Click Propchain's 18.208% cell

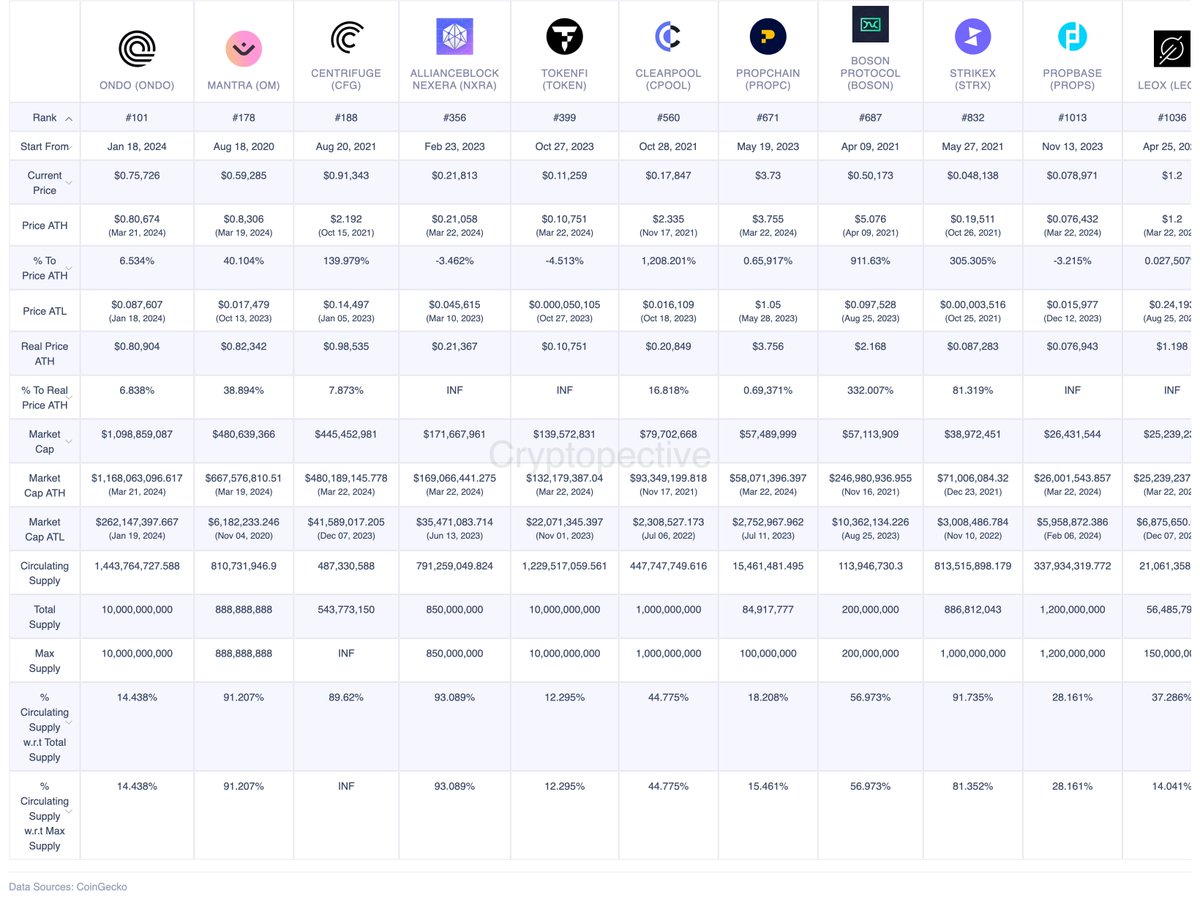[768, 698]
